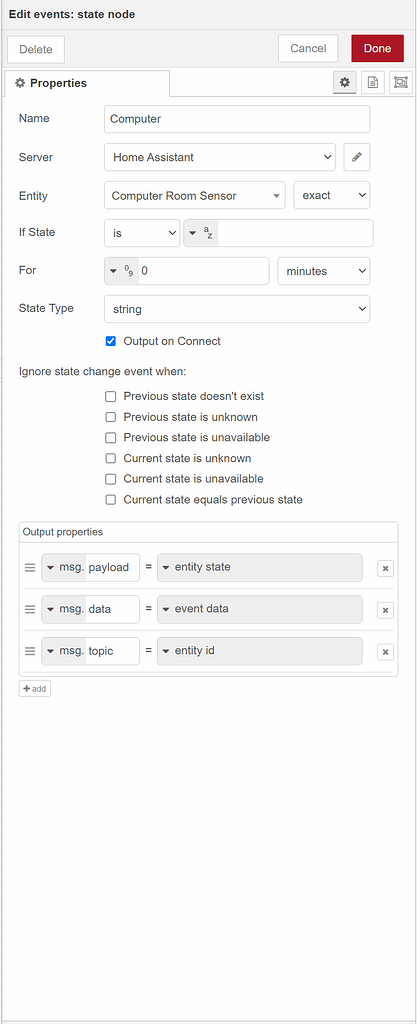
Task: Check Current state equals previous state
Action: pos(111,500)
